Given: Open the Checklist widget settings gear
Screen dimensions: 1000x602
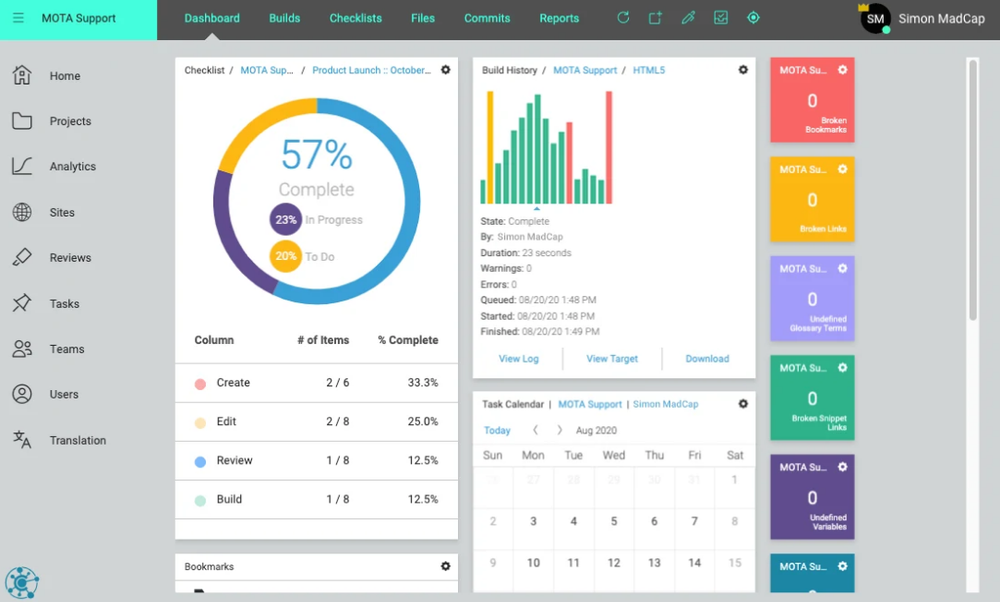Looking at the screenshot, I should (445, 70).
